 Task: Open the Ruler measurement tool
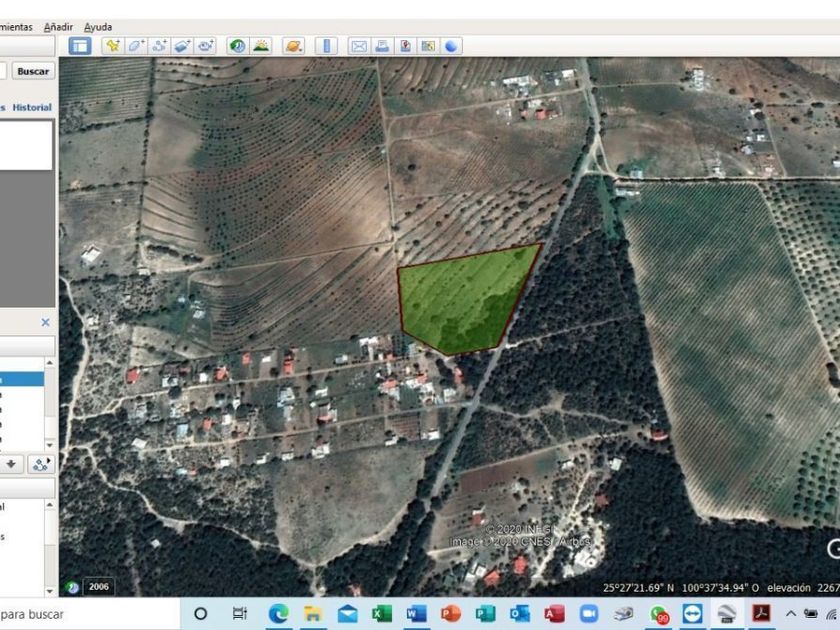[x=326, y=46]
